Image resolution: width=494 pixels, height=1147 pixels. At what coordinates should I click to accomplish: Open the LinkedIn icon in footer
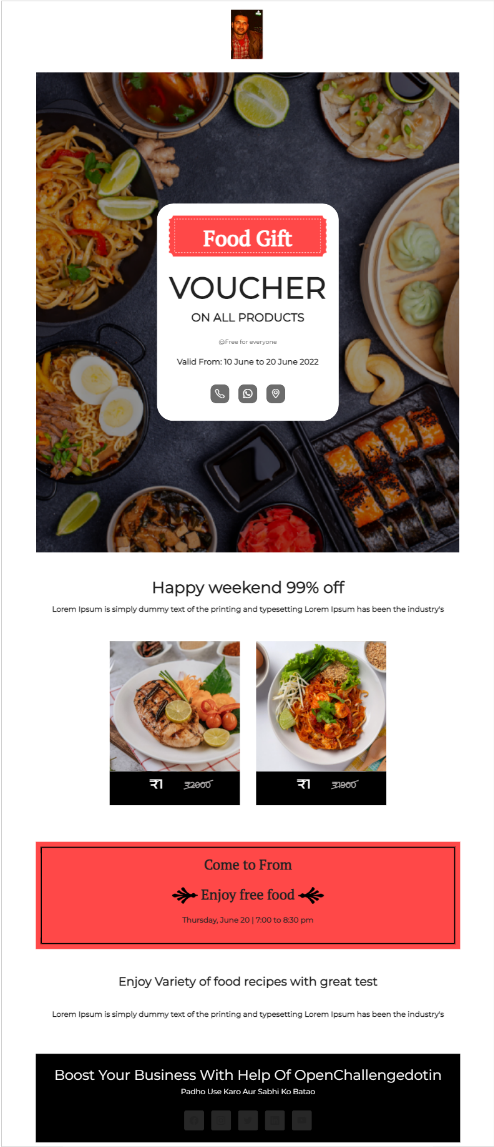coord(275,1120)
